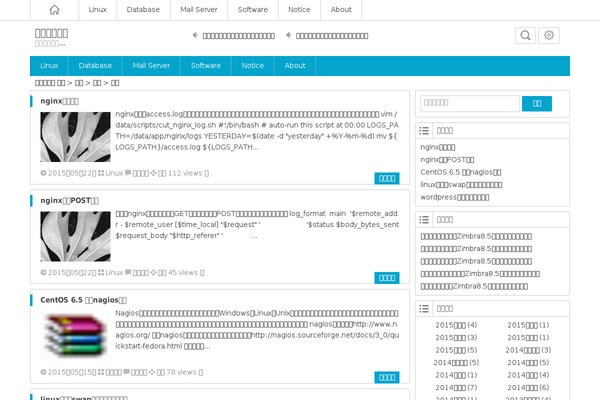Select Notice in the blue navigation bar
Viewport: 600px width, 400px height.
pos(253,66)
